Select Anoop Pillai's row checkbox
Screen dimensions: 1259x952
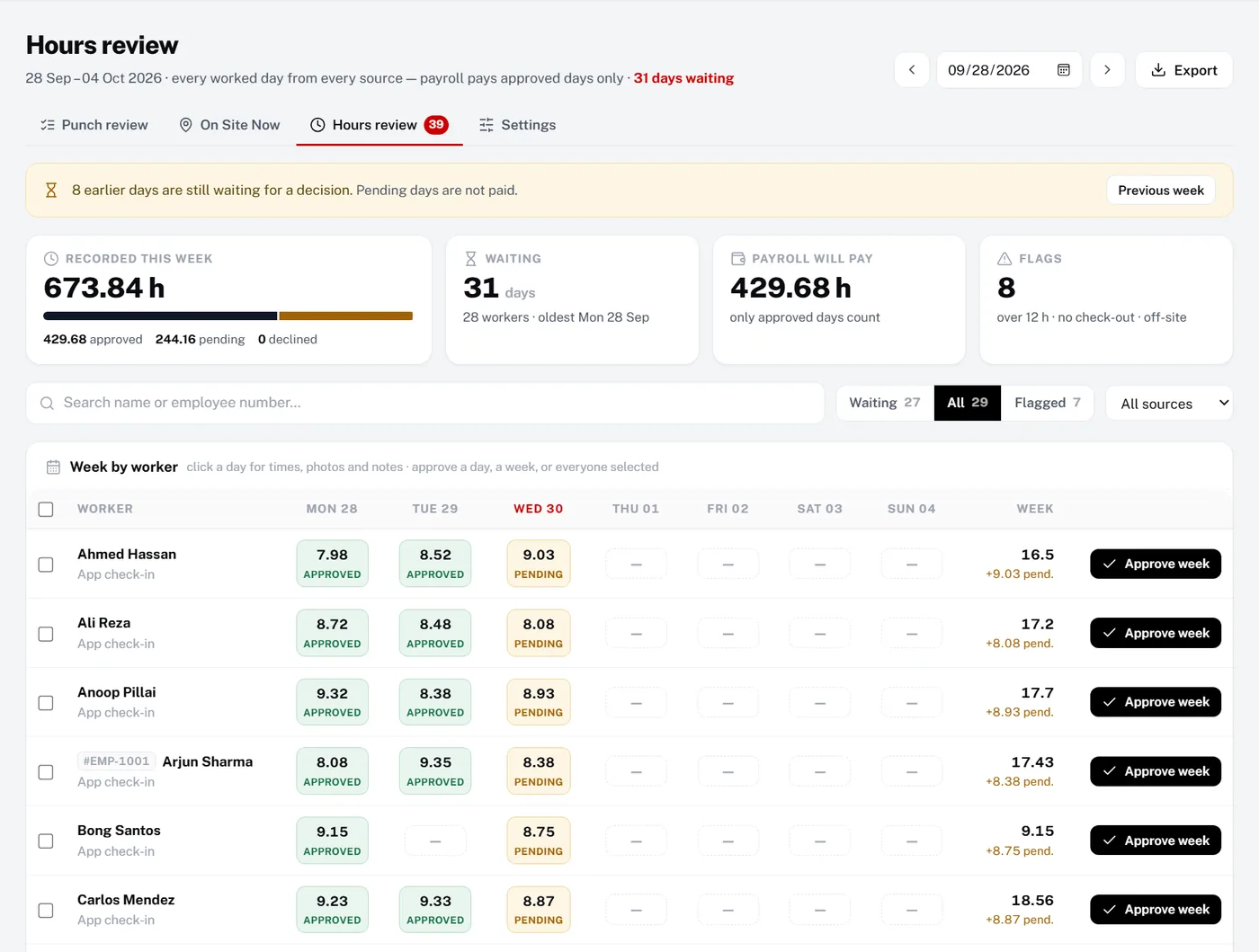pos(46,703)
